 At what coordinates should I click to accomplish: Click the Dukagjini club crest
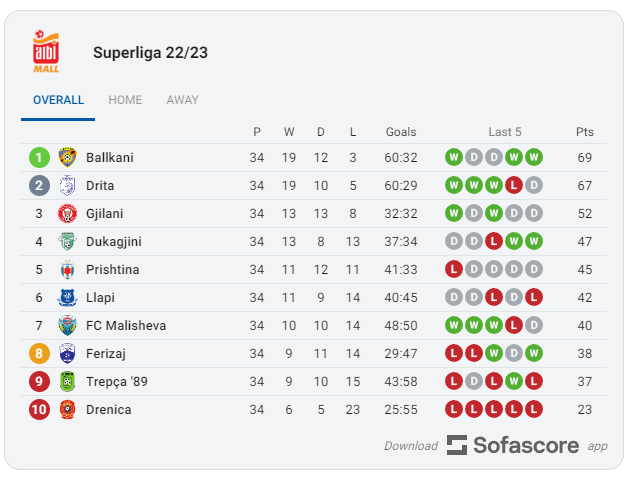point(67,242)
